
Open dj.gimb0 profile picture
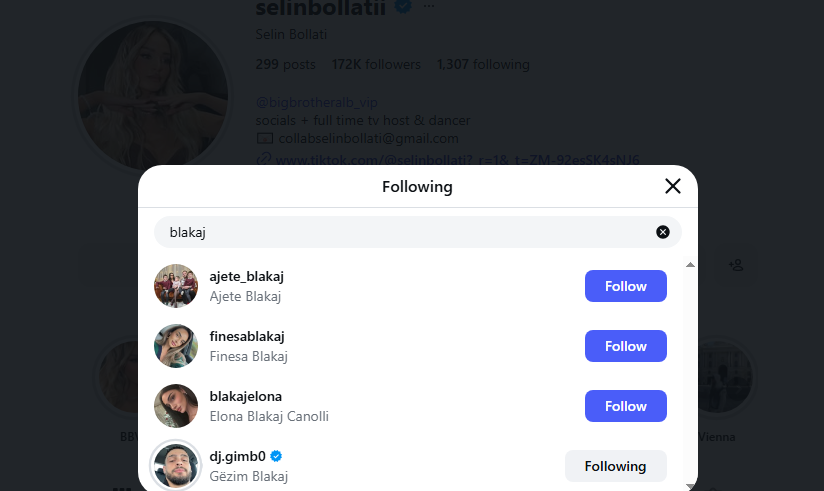coord(176,466)
